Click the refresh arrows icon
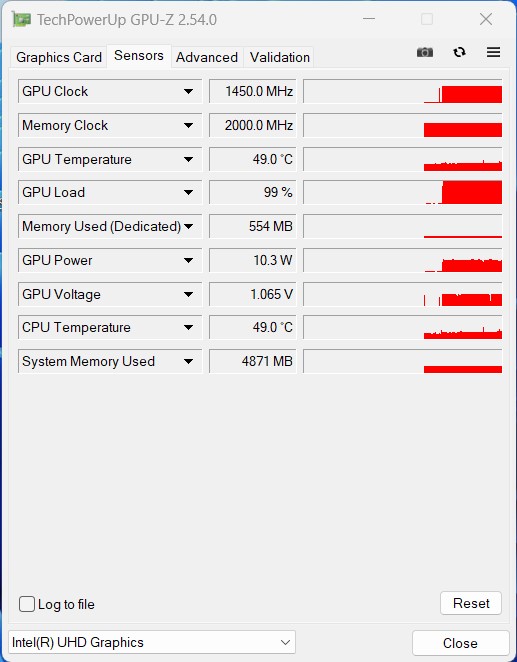Viewport: 517px width, 662px height. [459, 52]
